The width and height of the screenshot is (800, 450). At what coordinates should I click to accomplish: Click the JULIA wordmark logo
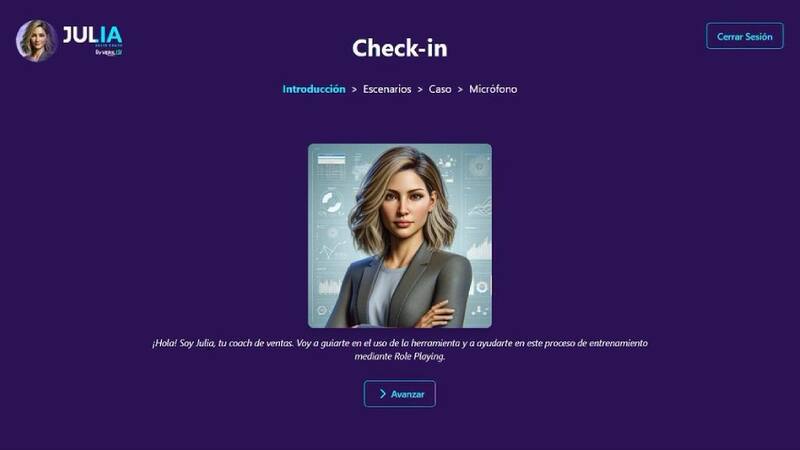(x=92, y=35)
